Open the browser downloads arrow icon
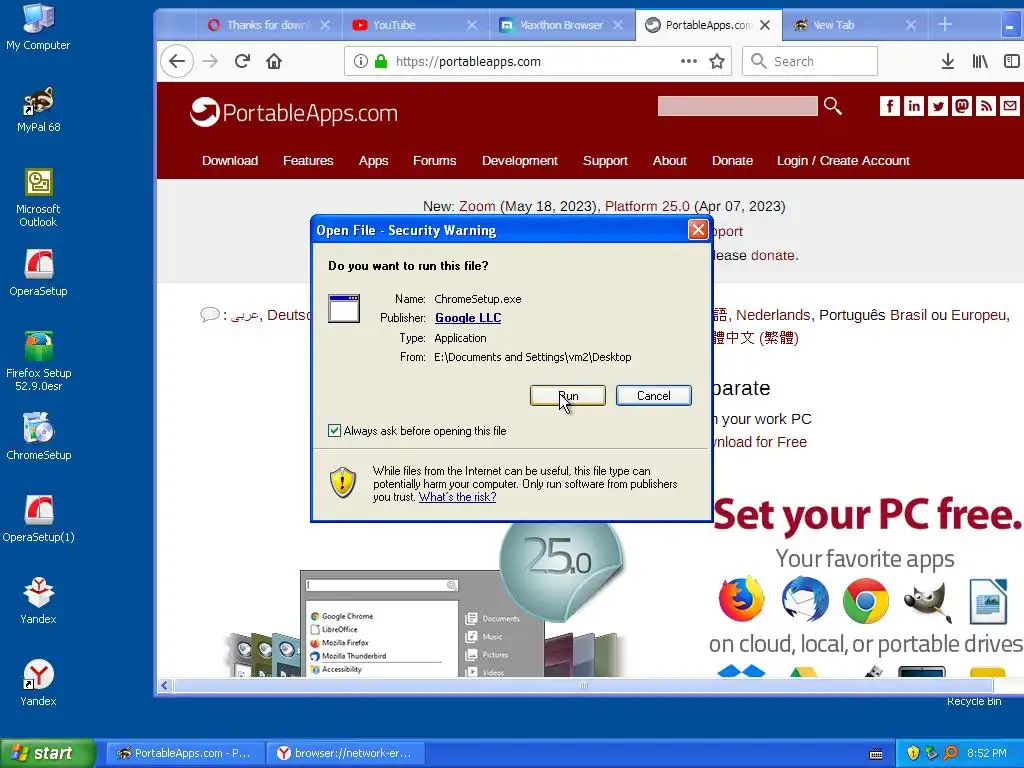 coord(948,61)
